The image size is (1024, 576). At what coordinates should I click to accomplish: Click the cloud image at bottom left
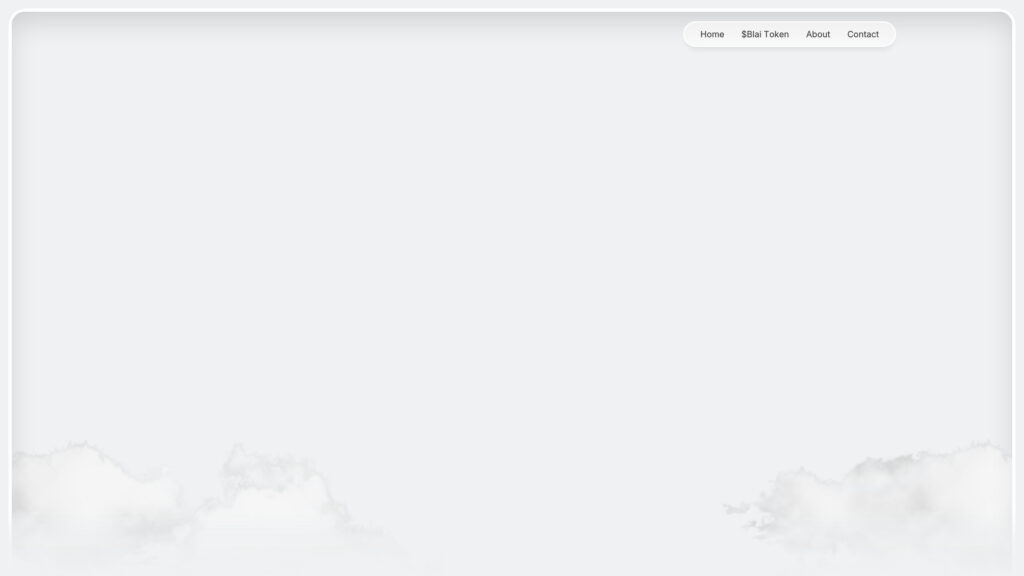[90, 500]
